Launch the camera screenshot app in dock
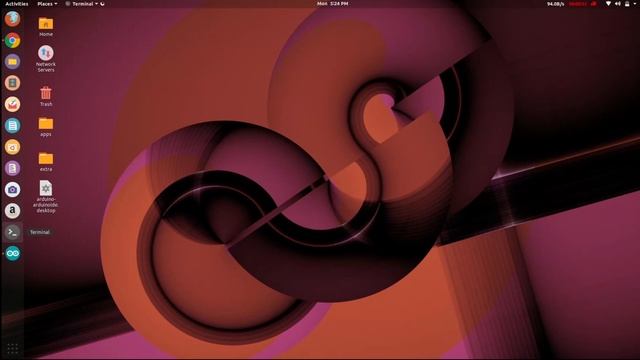 (x=13, y=189)
